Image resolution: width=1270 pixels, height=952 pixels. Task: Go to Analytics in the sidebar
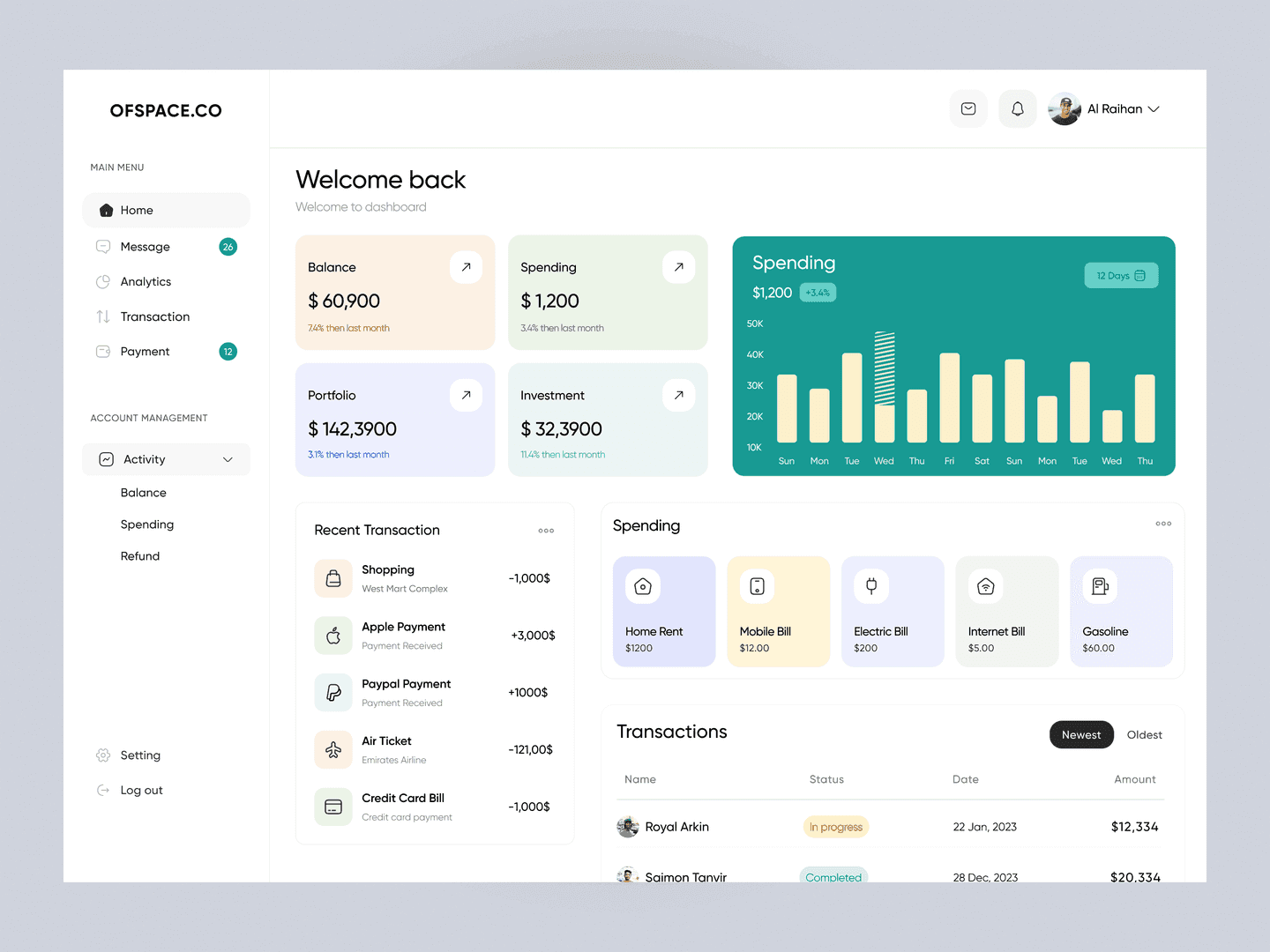pyautogui.click(x=146, y=281)
